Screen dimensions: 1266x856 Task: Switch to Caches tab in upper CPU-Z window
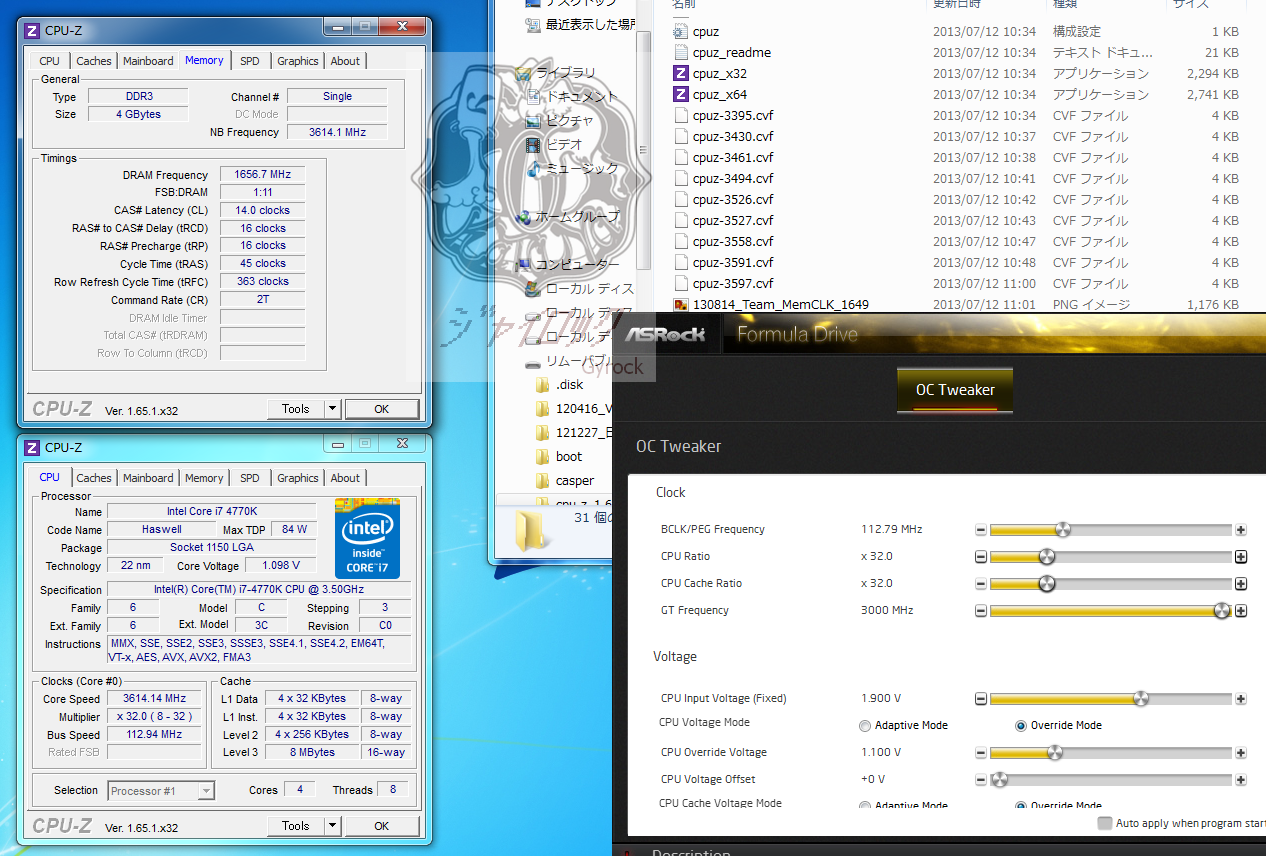click(x=94, y=61)
